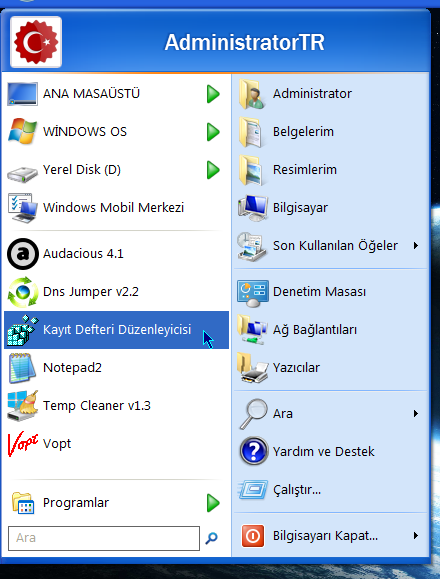Expand the Yerel Disk (D) green arrow
This screenshot has height=579, width=440.
(213, 170)
